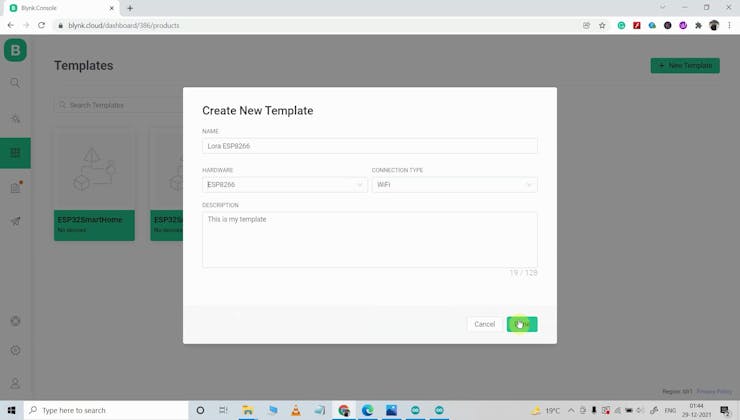Reload the page with browser refresh icon

[42, 25]
